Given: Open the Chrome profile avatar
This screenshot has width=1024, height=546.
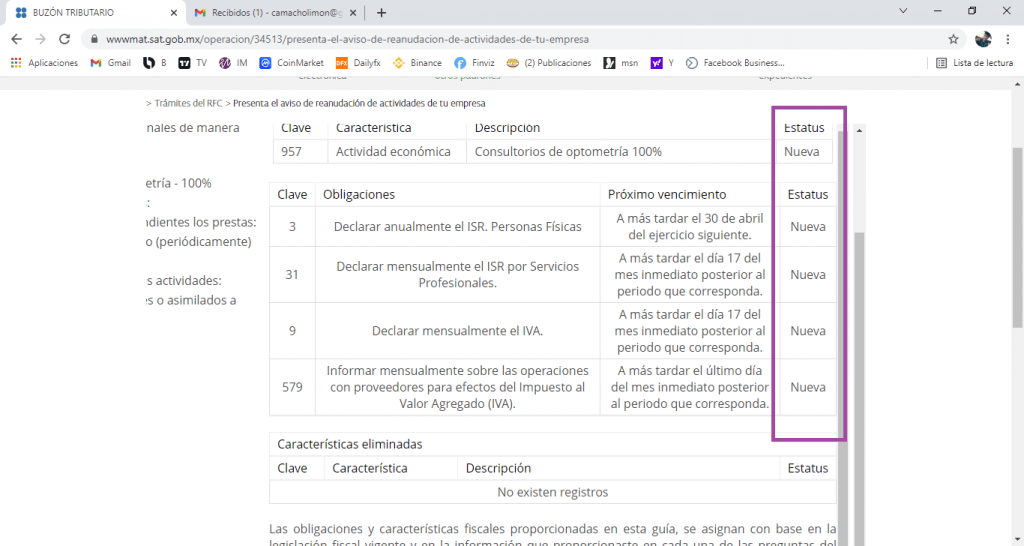Looking at the screenshot, I should (x=984, y=39).
